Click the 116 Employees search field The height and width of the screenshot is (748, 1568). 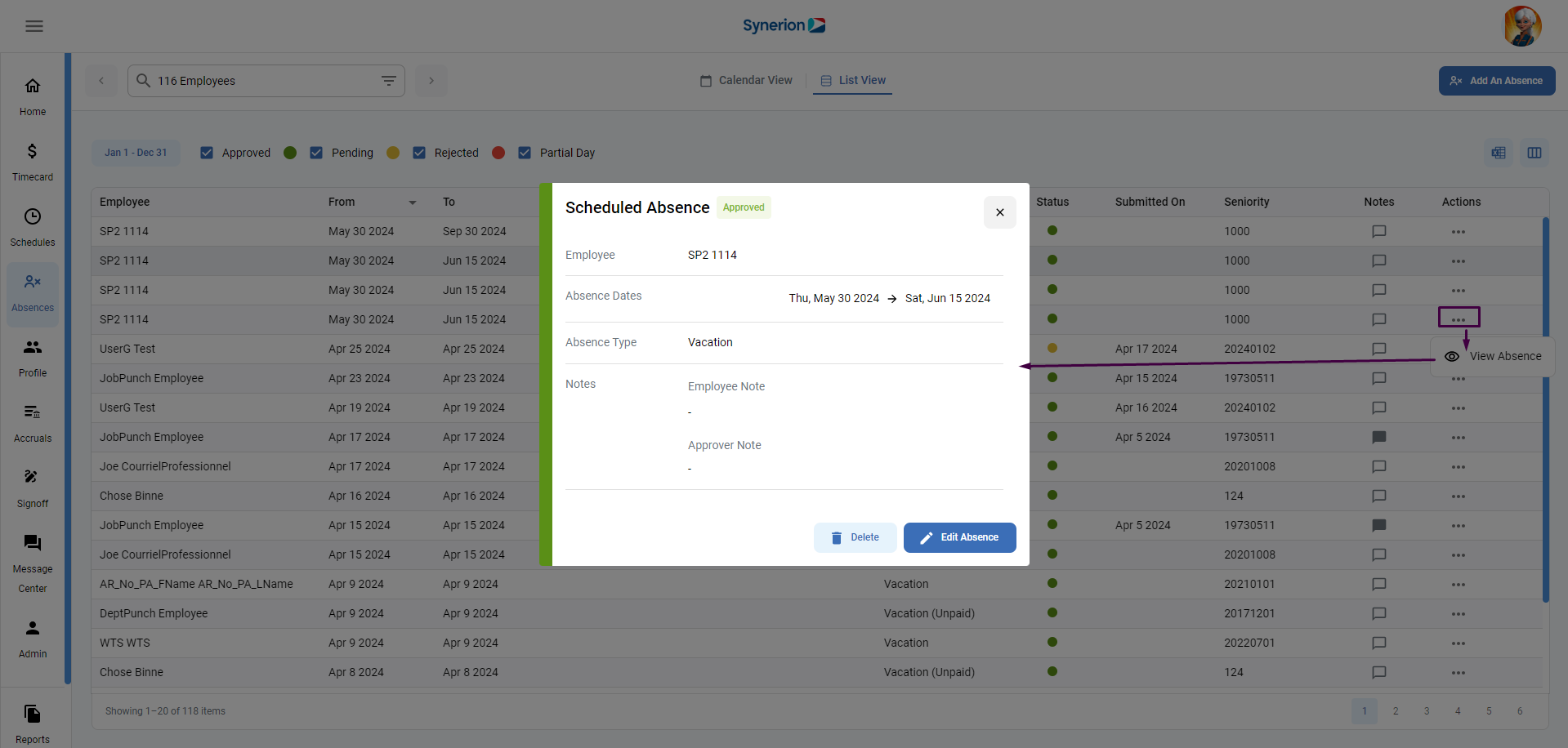tap(266, 81)
